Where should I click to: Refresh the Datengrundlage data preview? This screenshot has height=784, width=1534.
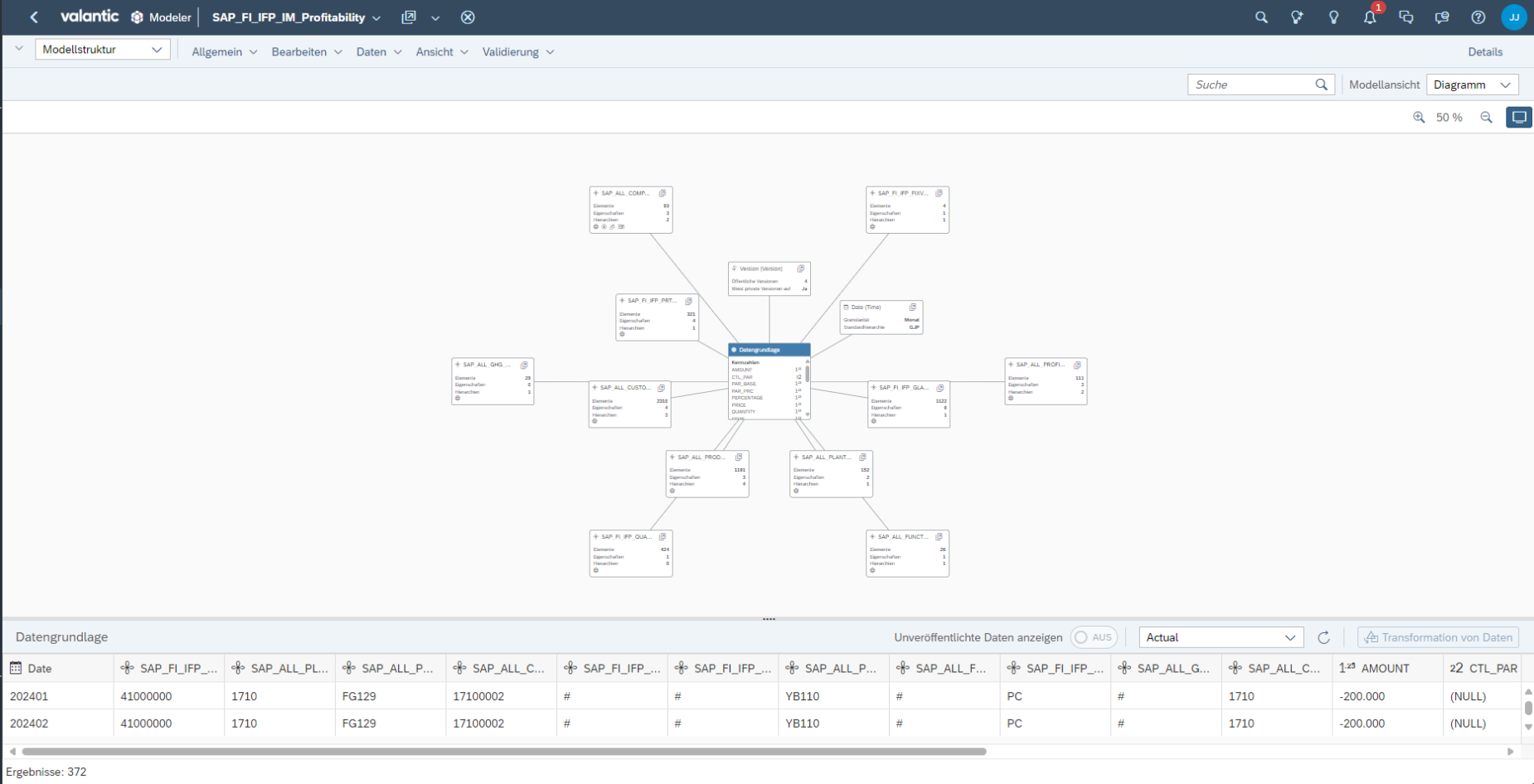coord(1323,637)
